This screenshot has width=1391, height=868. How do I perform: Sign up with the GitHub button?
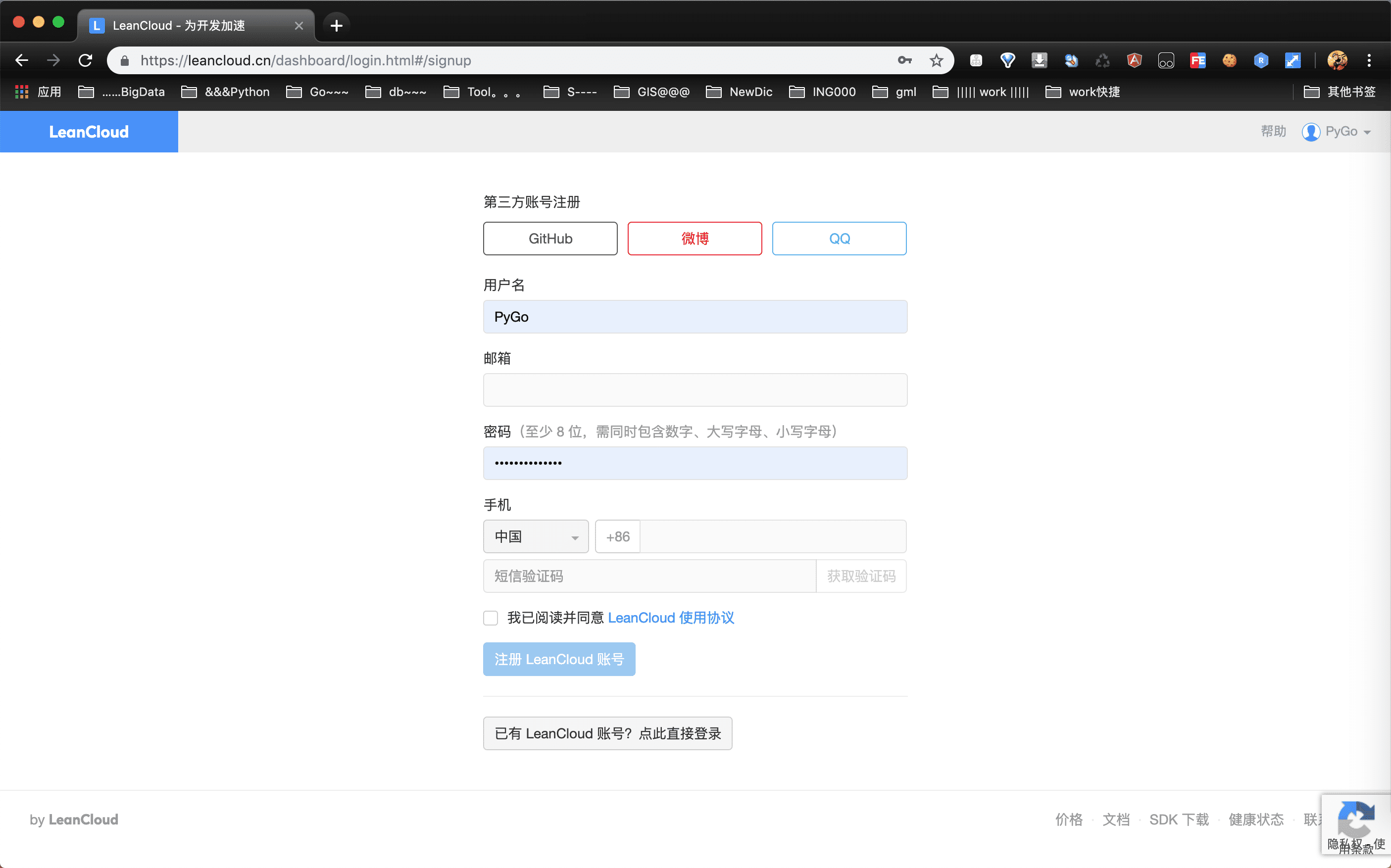click(x=550, y=238)
